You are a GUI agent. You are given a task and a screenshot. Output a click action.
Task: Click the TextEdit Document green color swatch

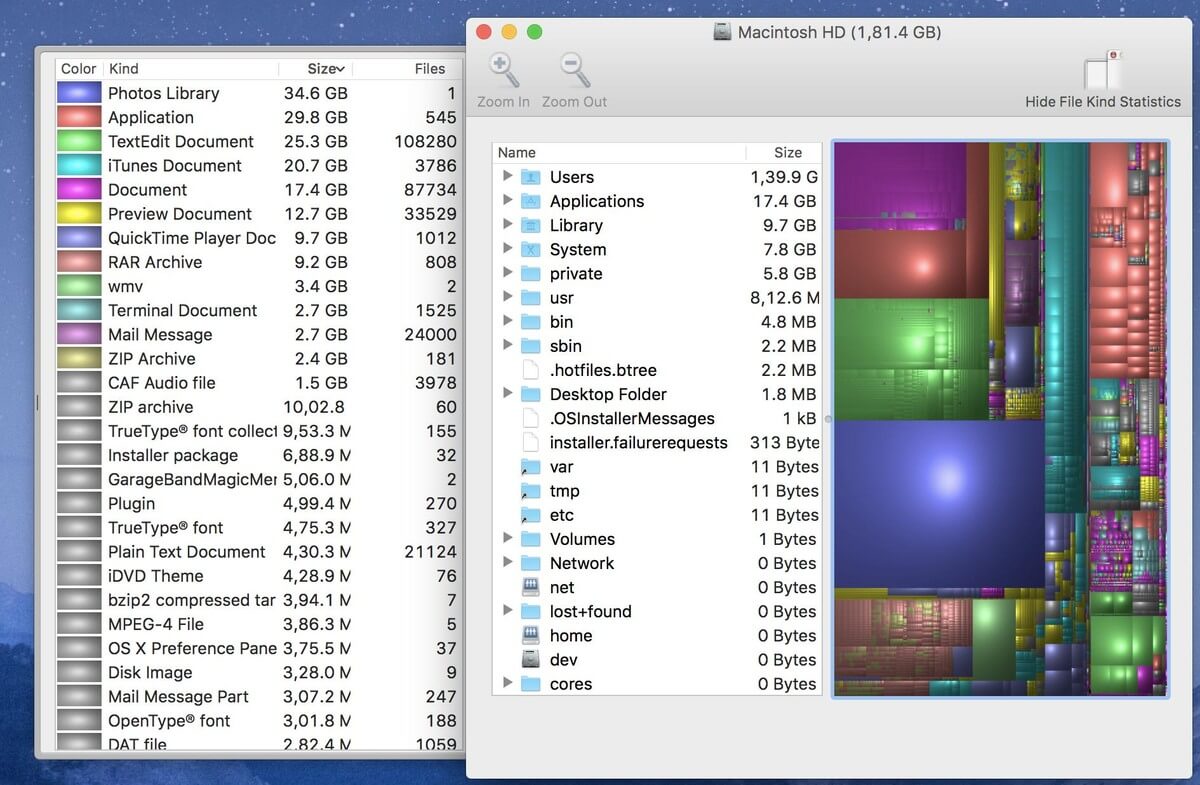tap(80, 141)
